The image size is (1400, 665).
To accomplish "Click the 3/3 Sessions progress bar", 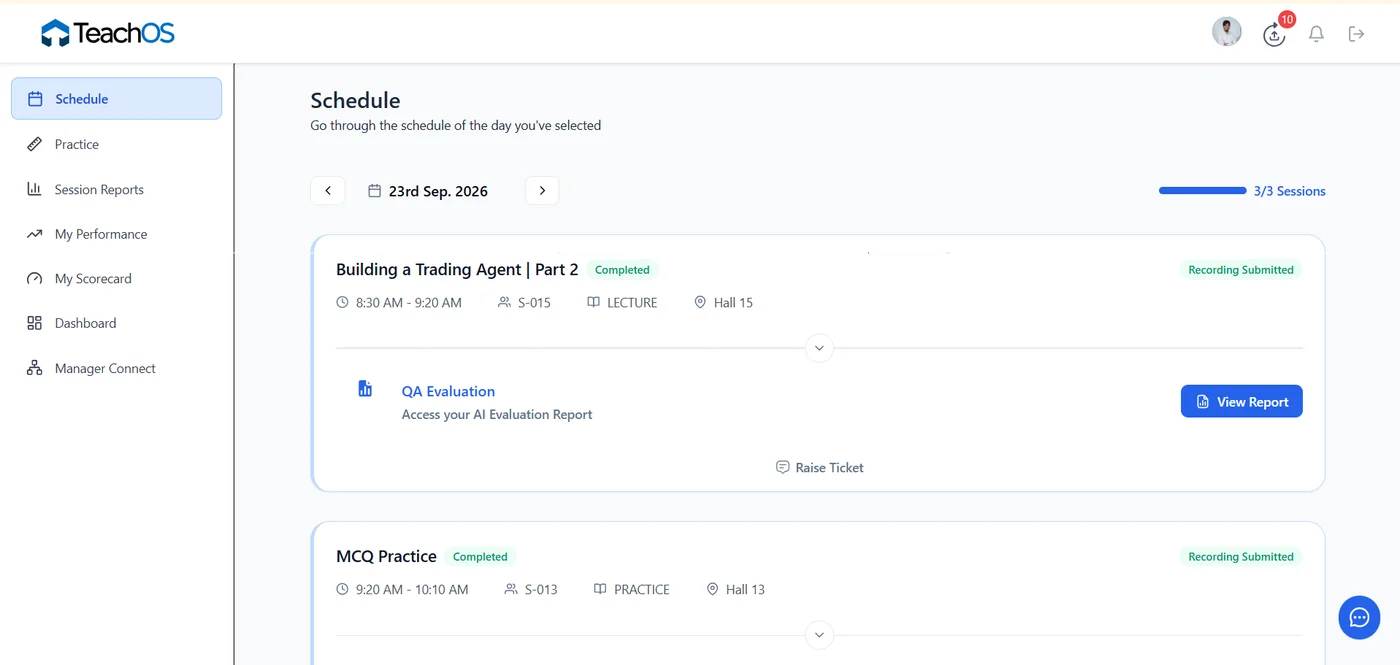I will (1203, 191).
